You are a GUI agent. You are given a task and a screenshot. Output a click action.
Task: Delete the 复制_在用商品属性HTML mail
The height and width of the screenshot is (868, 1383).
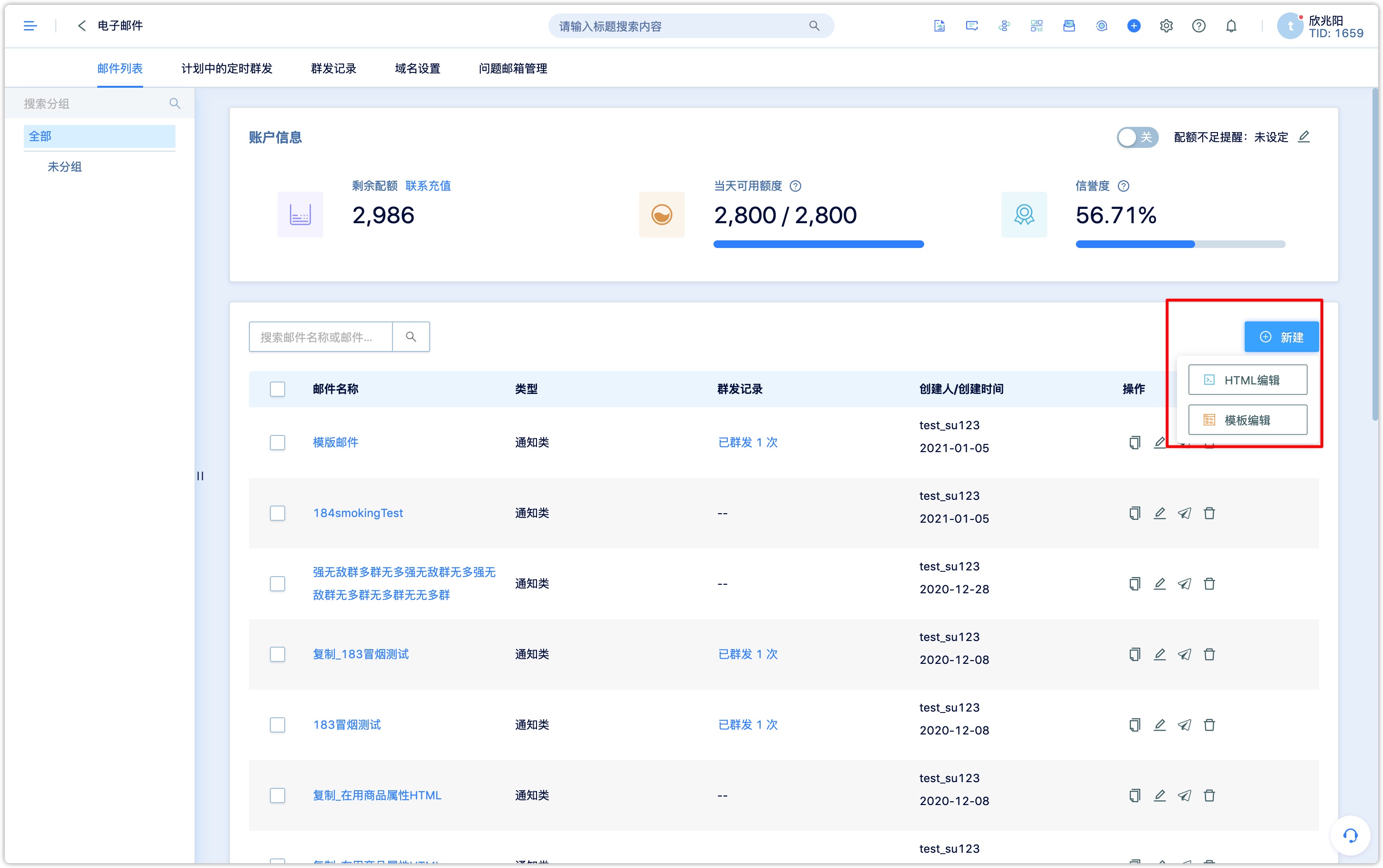[1209, 796]
